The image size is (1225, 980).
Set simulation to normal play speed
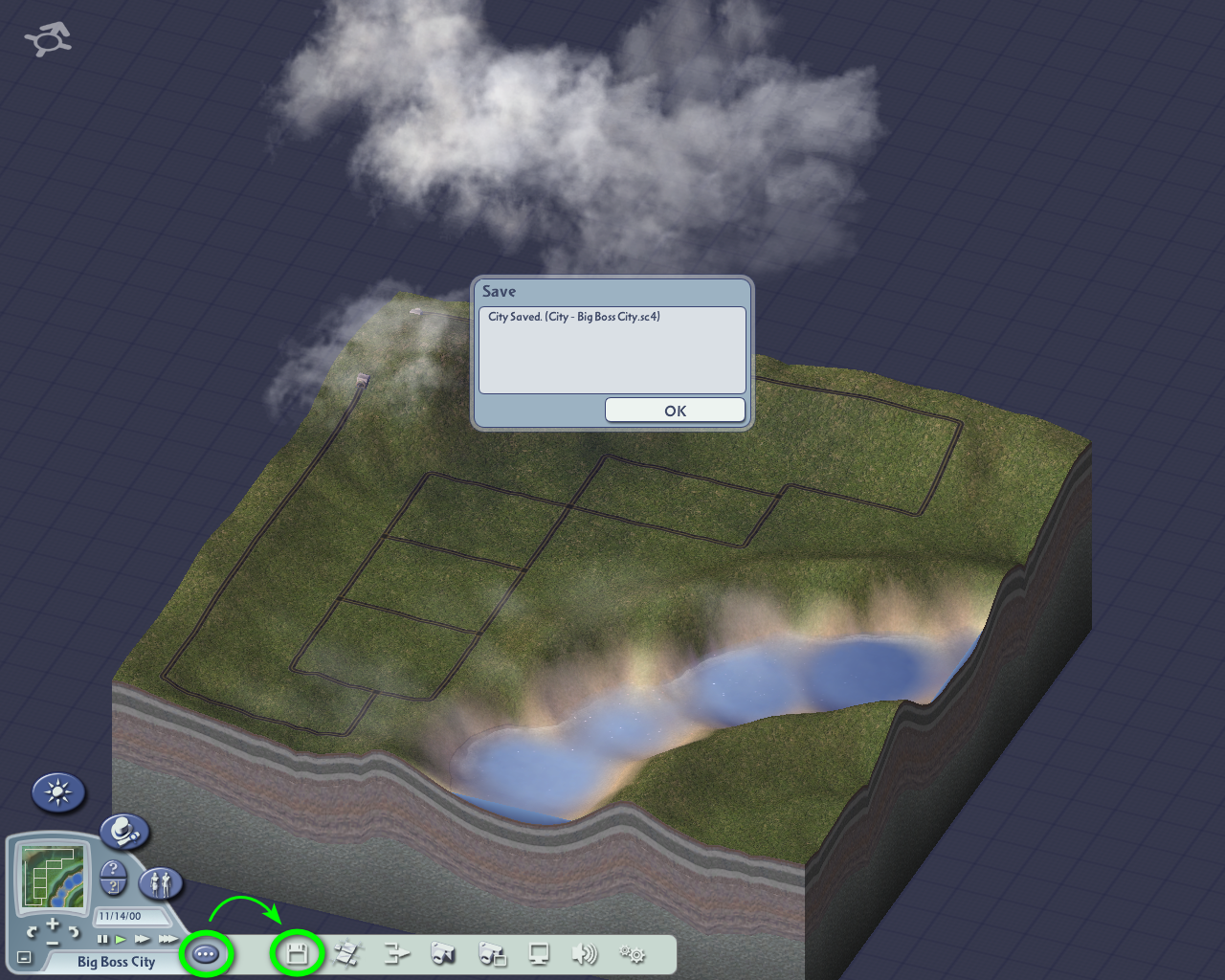[121, 940]
